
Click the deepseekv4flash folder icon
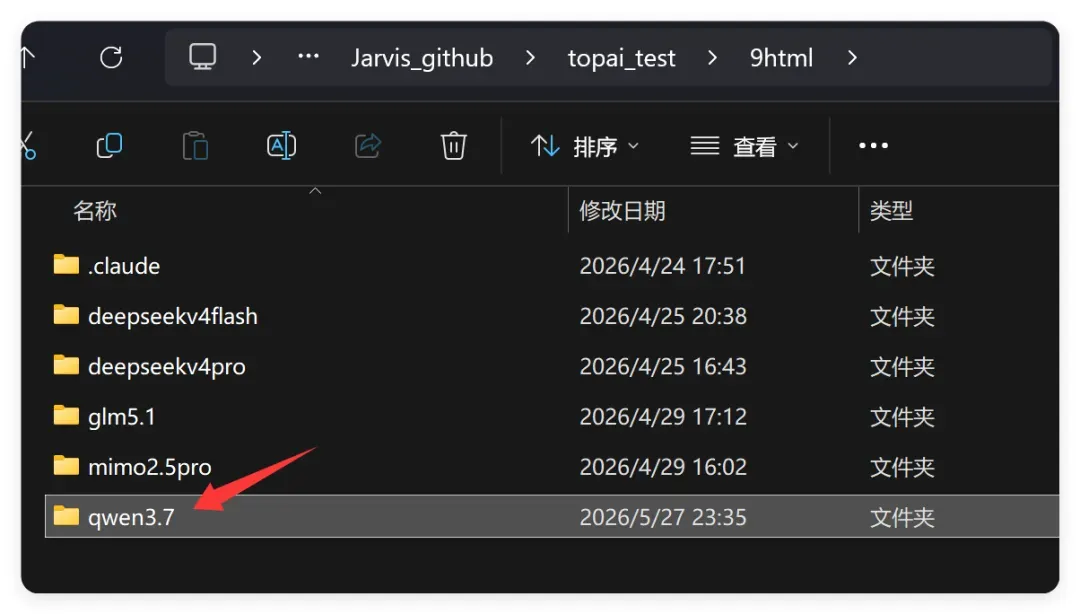click(x=66, y=314)
